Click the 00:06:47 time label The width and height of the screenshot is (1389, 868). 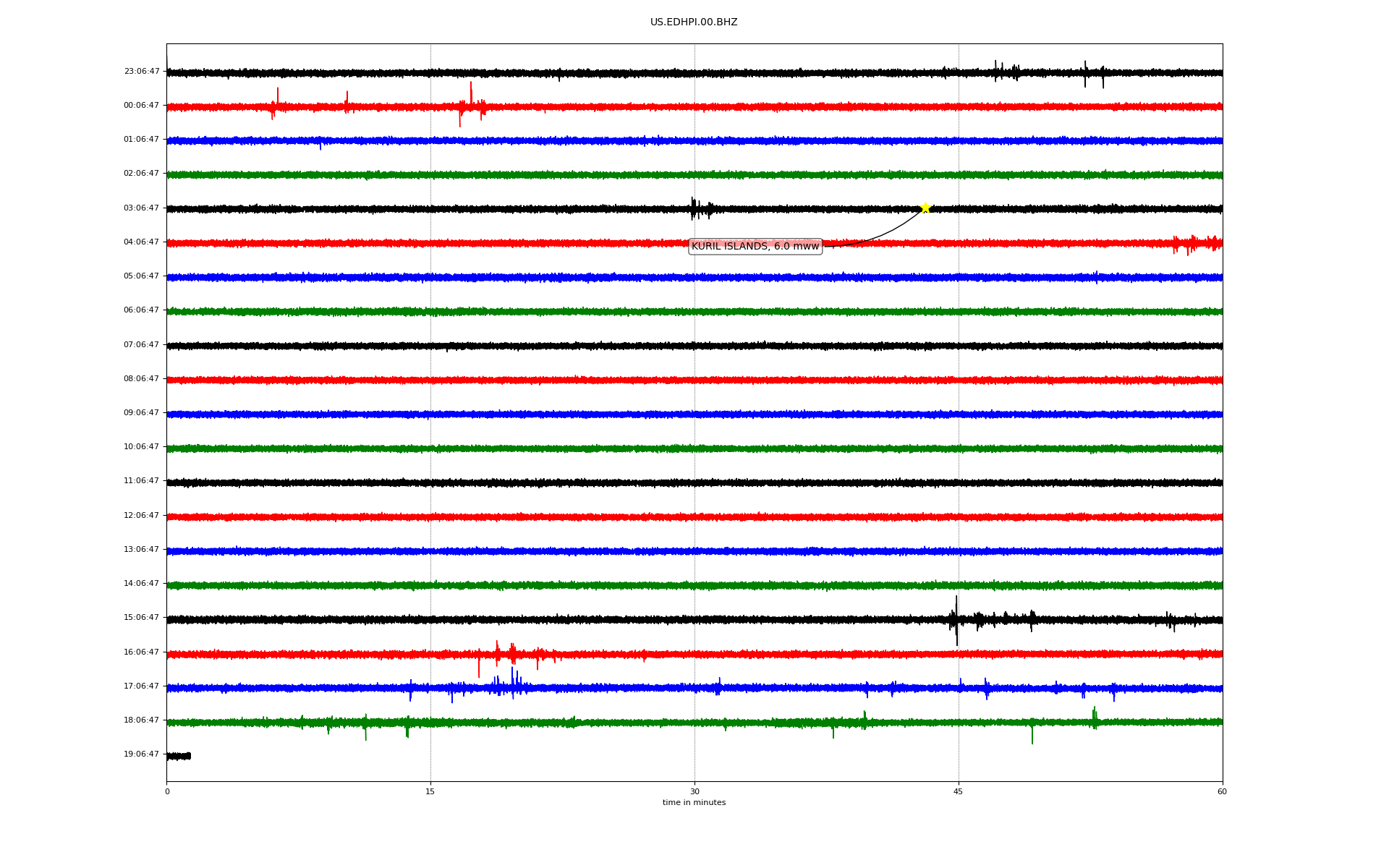pos(142,106)
